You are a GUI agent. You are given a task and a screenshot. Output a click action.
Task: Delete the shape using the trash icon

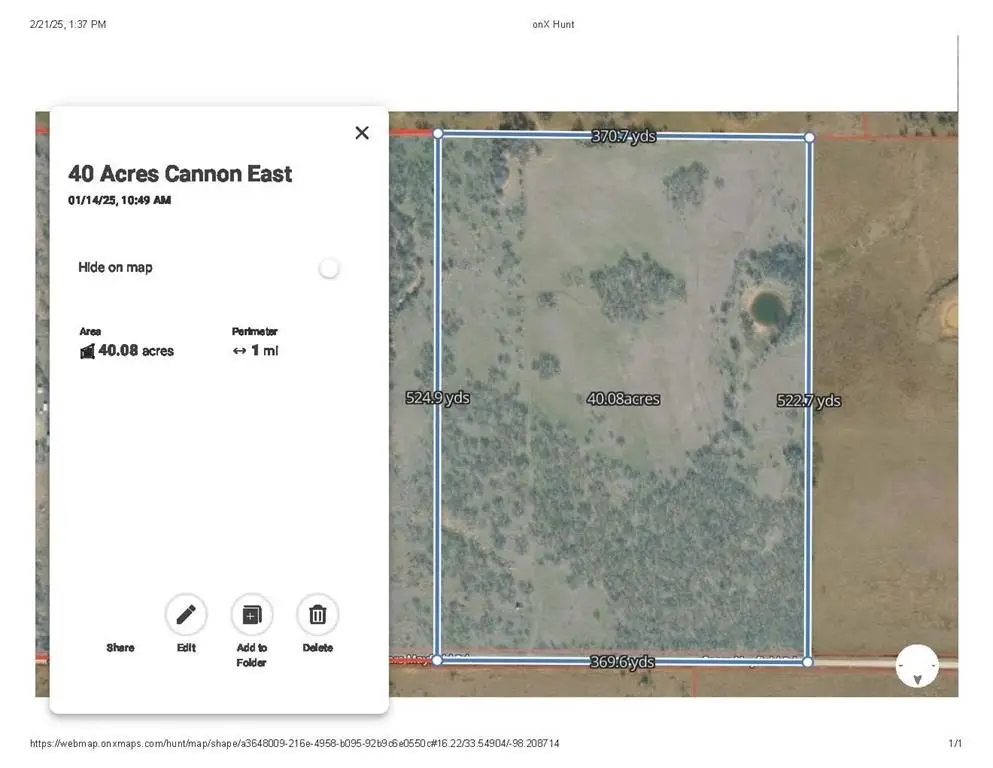pos(317,615)
